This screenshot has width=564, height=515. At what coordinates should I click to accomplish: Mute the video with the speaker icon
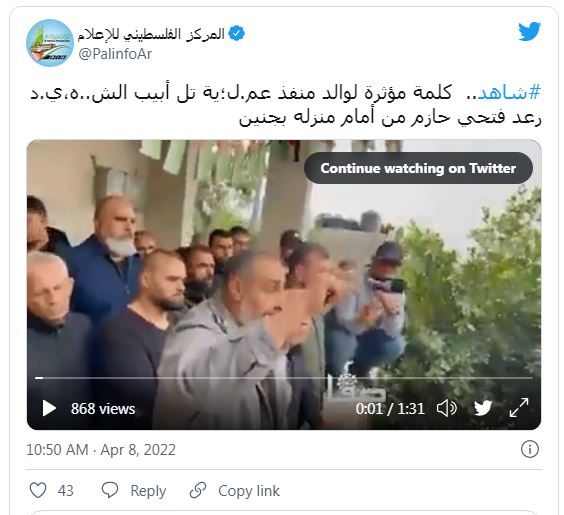pyautogui.click(x=446, y=409)
